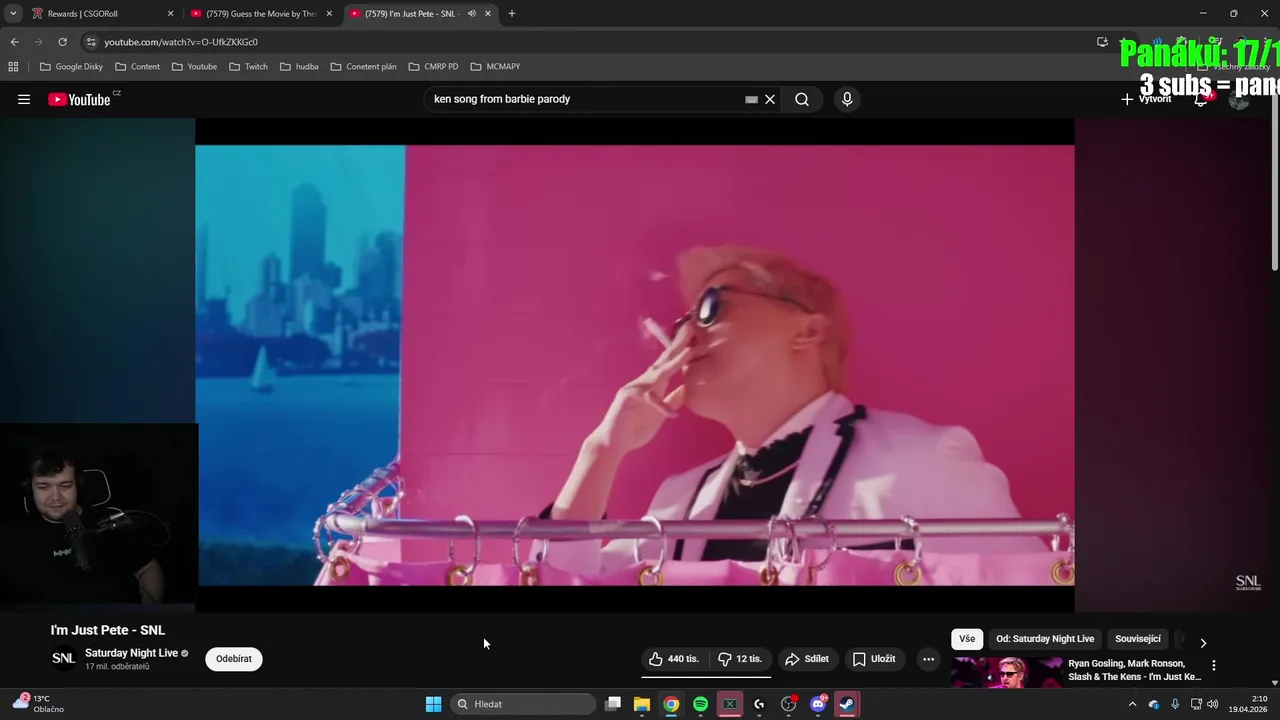Open more actions three-dot menu under video
Image resolution: width=1280 pixels, height=720 pixels.
[x=928, y=659]
